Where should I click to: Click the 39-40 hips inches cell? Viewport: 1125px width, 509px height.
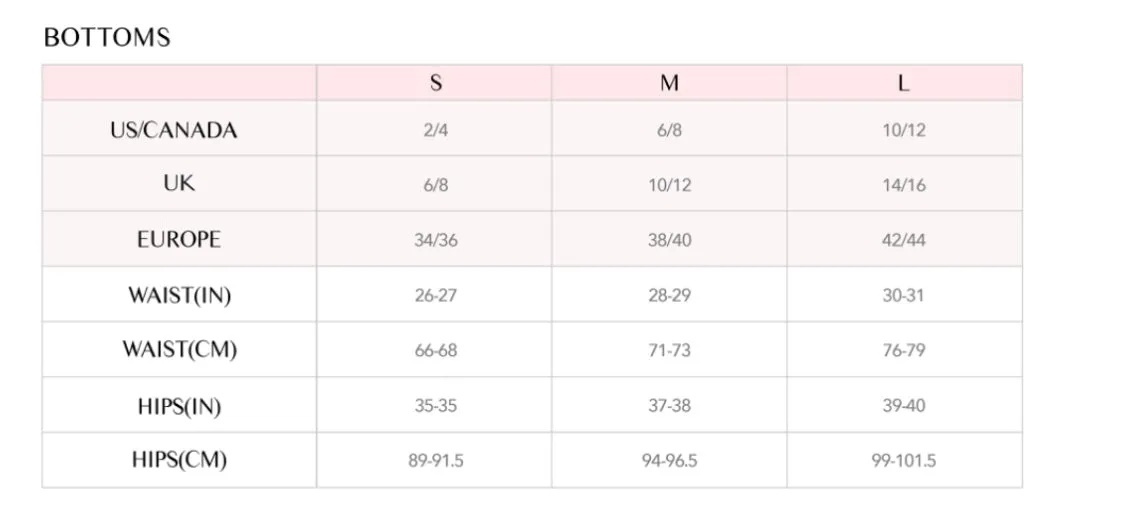904,406
